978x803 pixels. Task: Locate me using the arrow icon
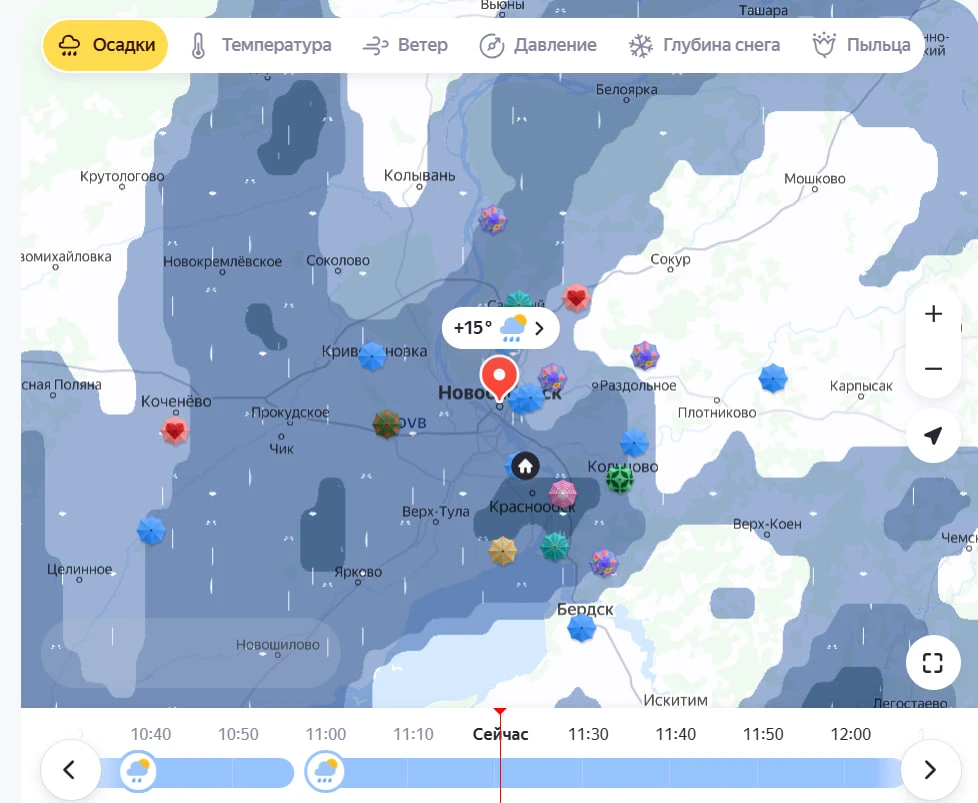tap(933, 436)
